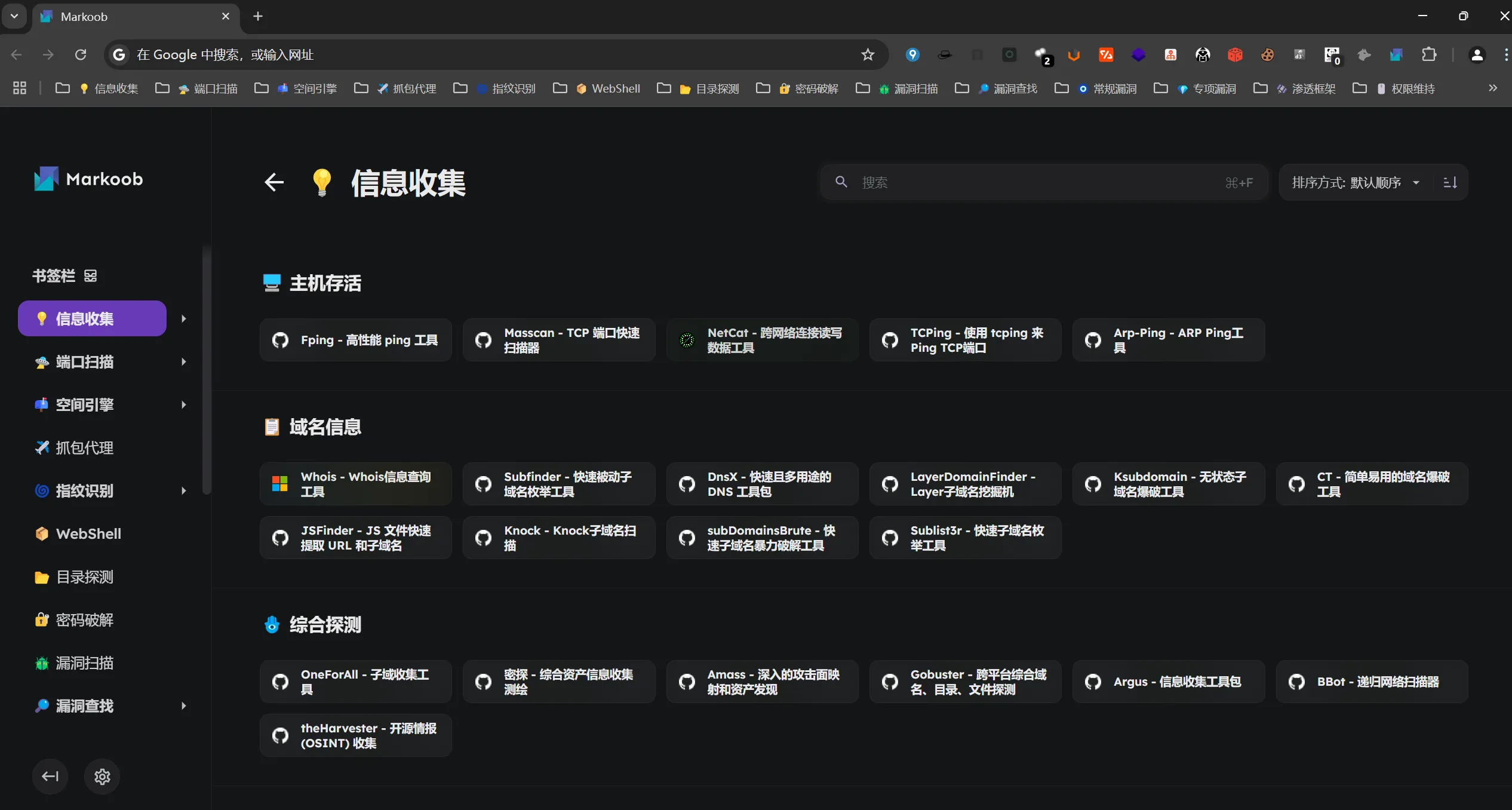The image size is (1512, 810).
Task: Click the Markoob logo in sidebar
Action: click(x=88, y=179)
